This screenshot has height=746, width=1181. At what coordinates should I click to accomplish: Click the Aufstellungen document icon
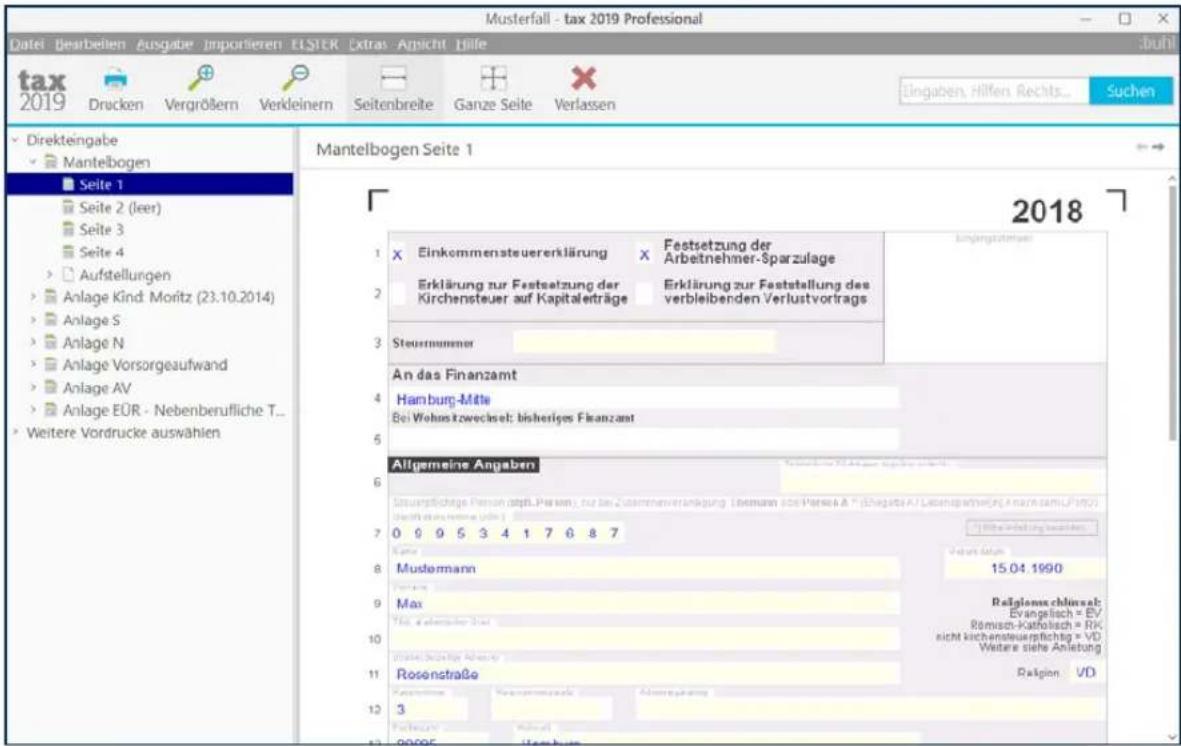tap(69, 274)
